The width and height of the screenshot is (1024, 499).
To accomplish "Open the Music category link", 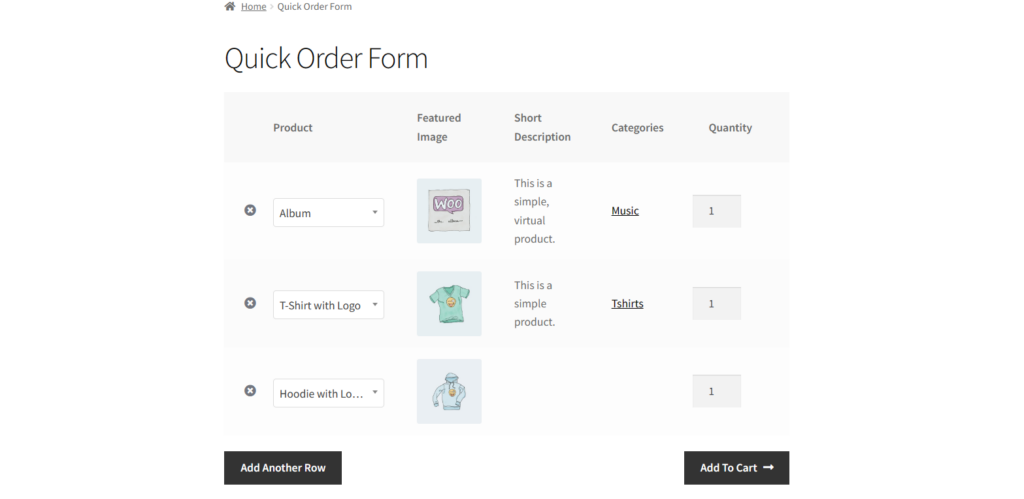I will pyautogui.click(x=625, y=211).
